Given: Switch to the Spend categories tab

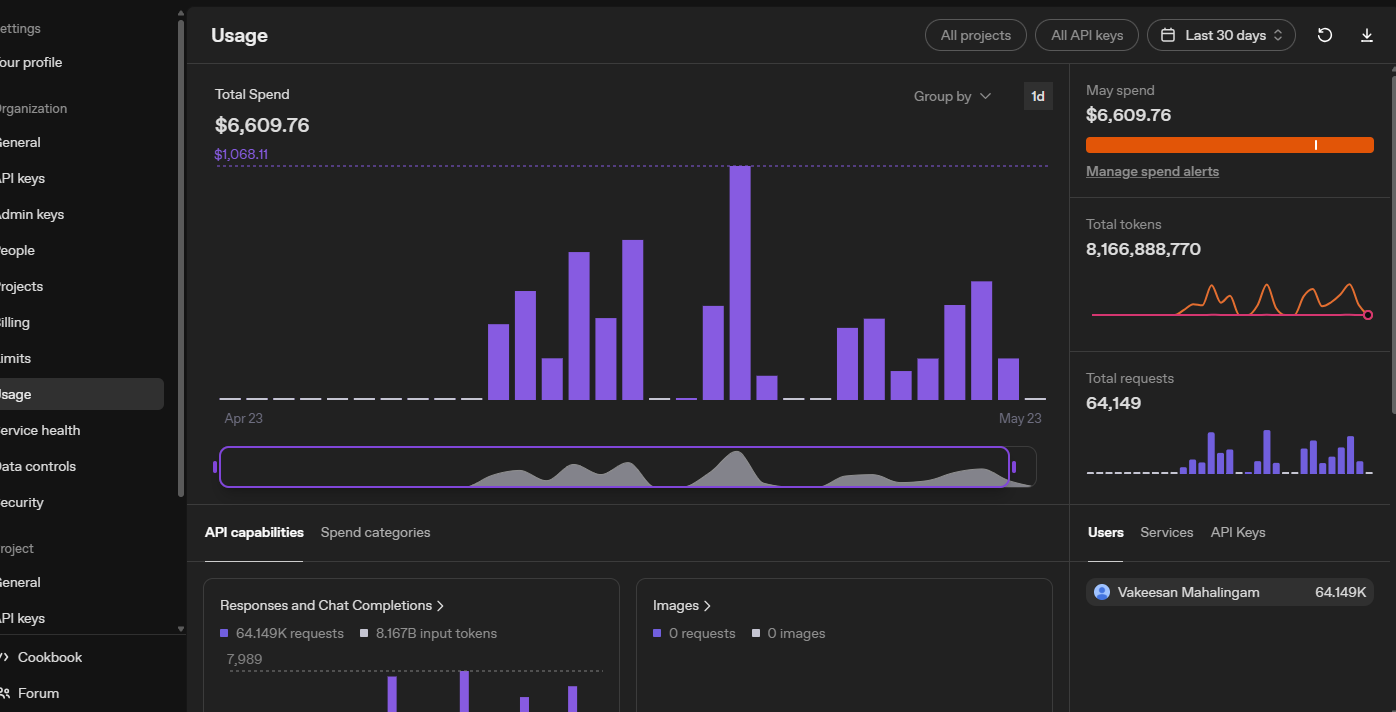Looking at the screenshot, I should tap(375, 532).
